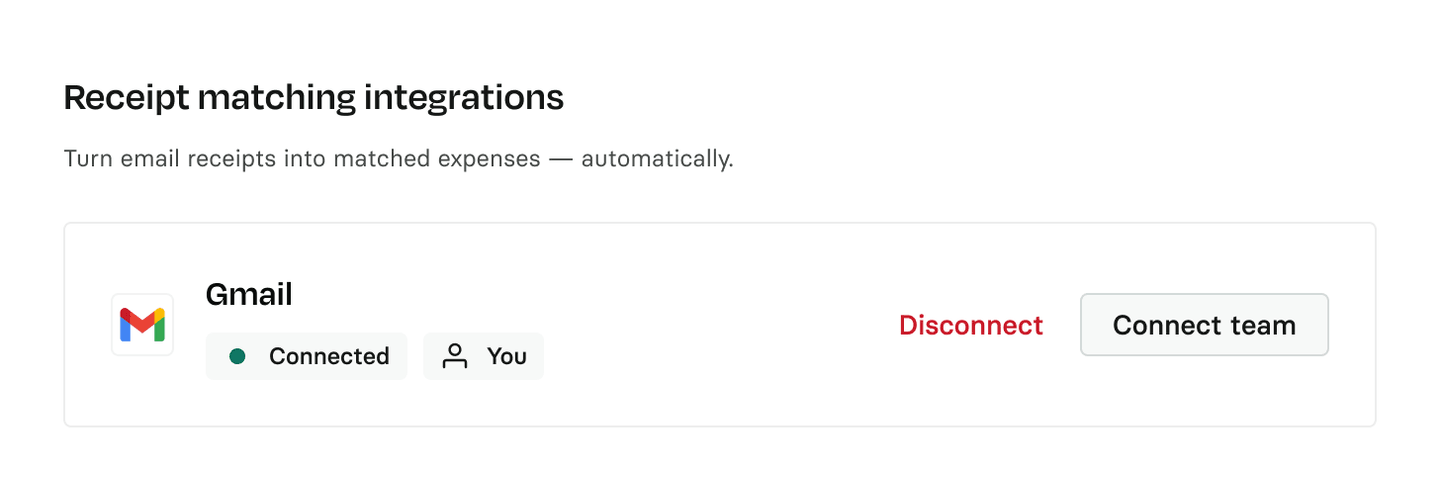
Task: Click the You label text
Action: pos(507,356)
